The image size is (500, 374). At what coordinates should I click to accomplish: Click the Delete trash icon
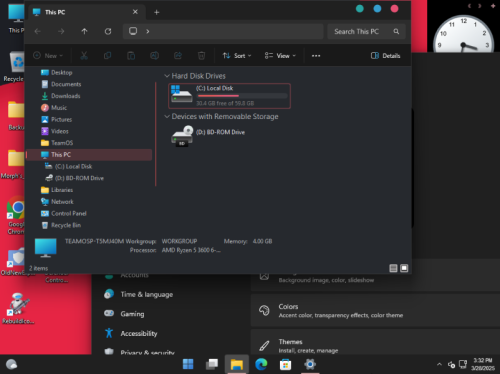201,56
